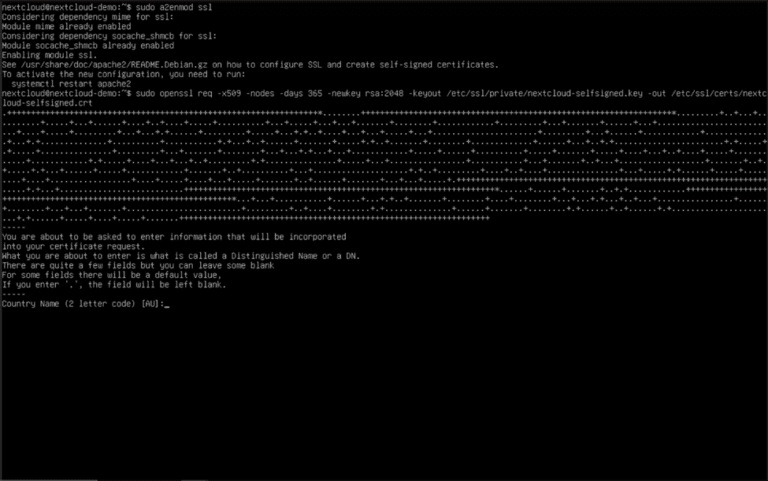Click 'Considering dependency socache_shmcb for ssl' line
Image resolution: width=768 pixels, height=481 pixels.
[x=109, y=36]
